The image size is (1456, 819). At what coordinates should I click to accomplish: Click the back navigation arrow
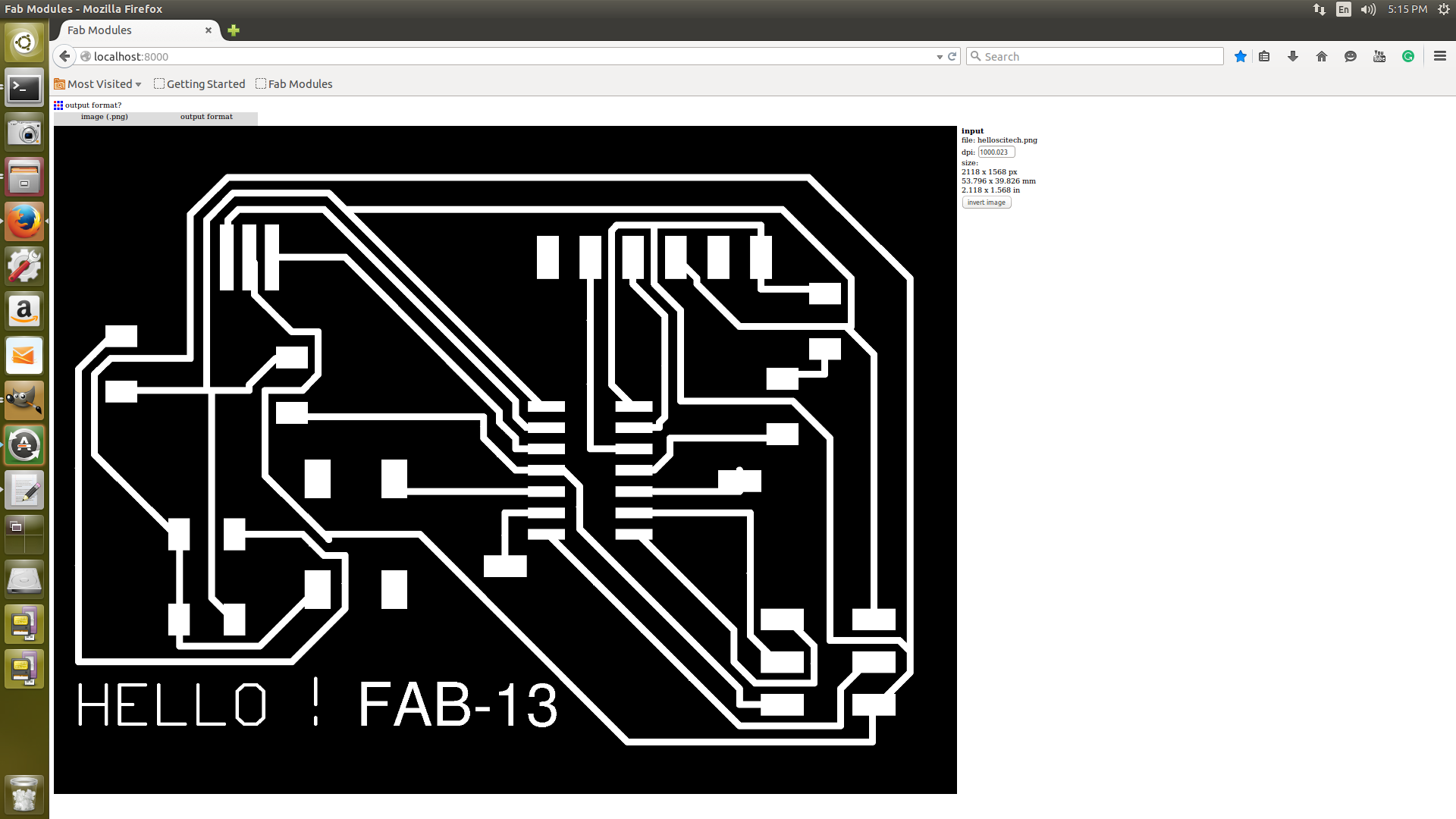65,56
